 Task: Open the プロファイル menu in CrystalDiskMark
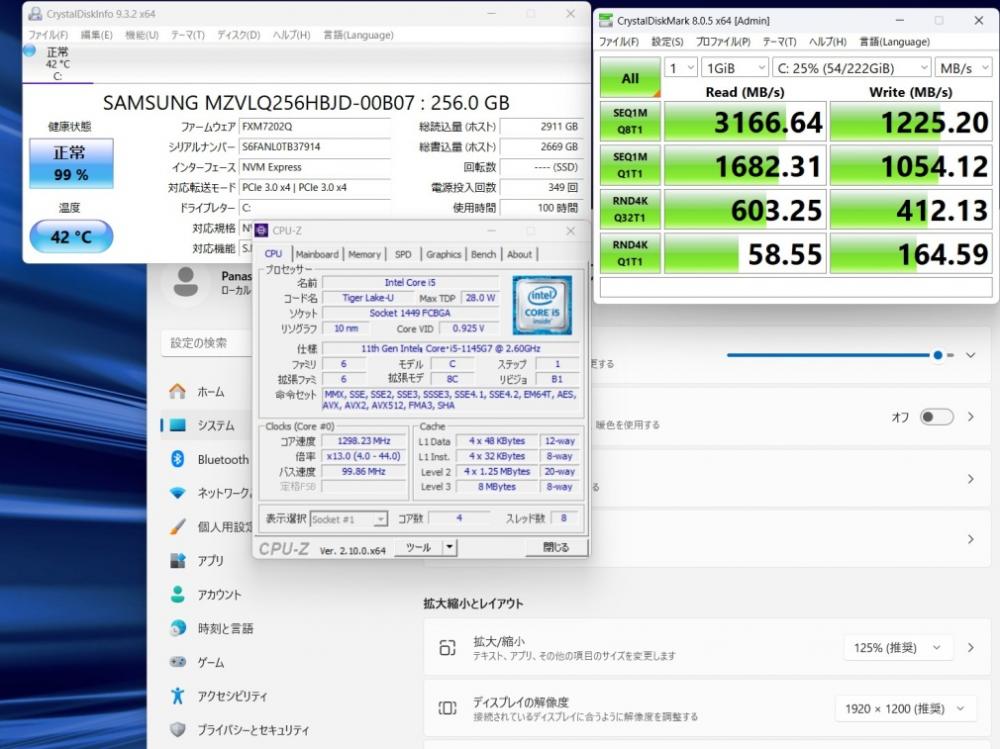point(723,42)
